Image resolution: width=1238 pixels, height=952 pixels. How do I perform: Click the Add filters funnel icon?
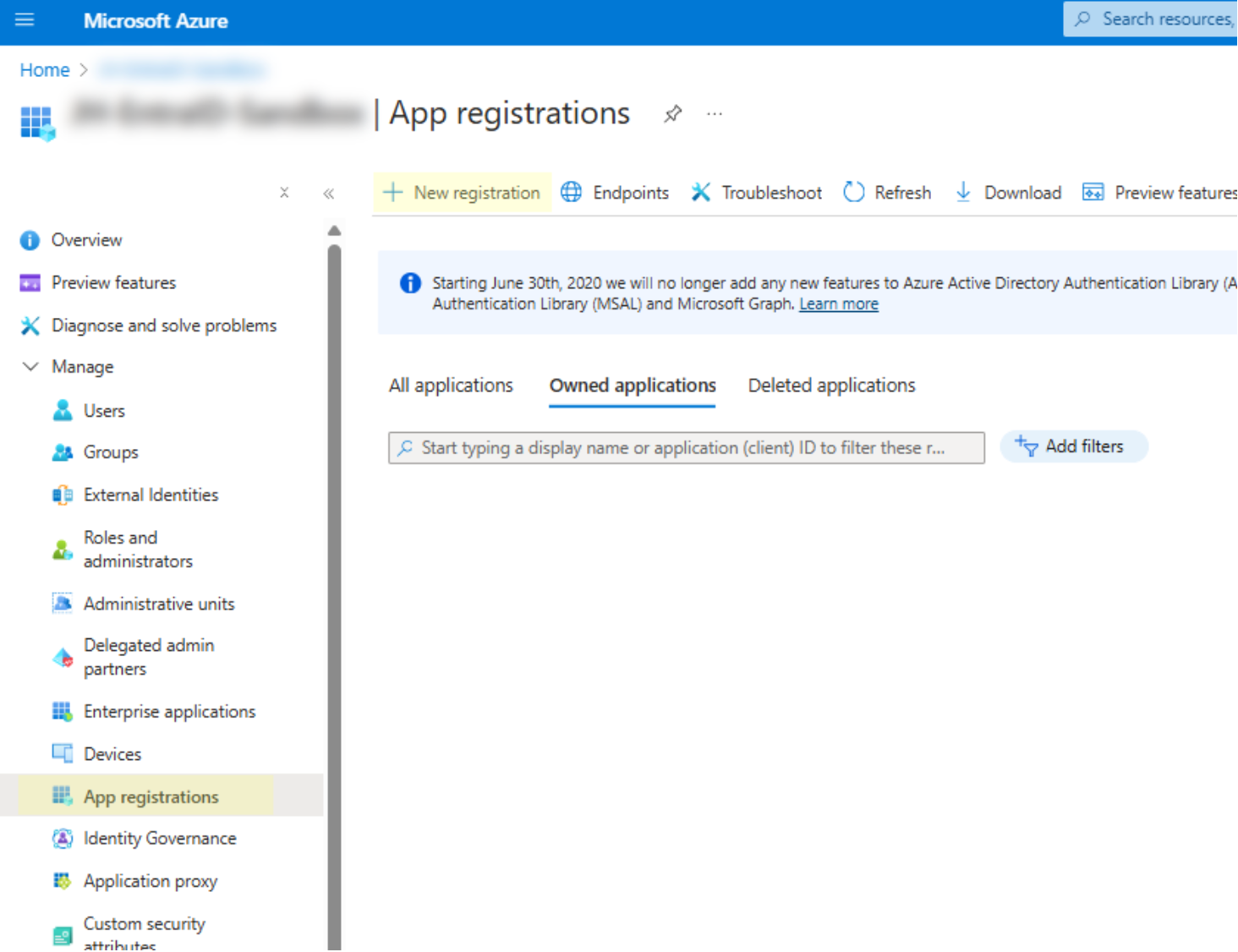point(1026,446)
